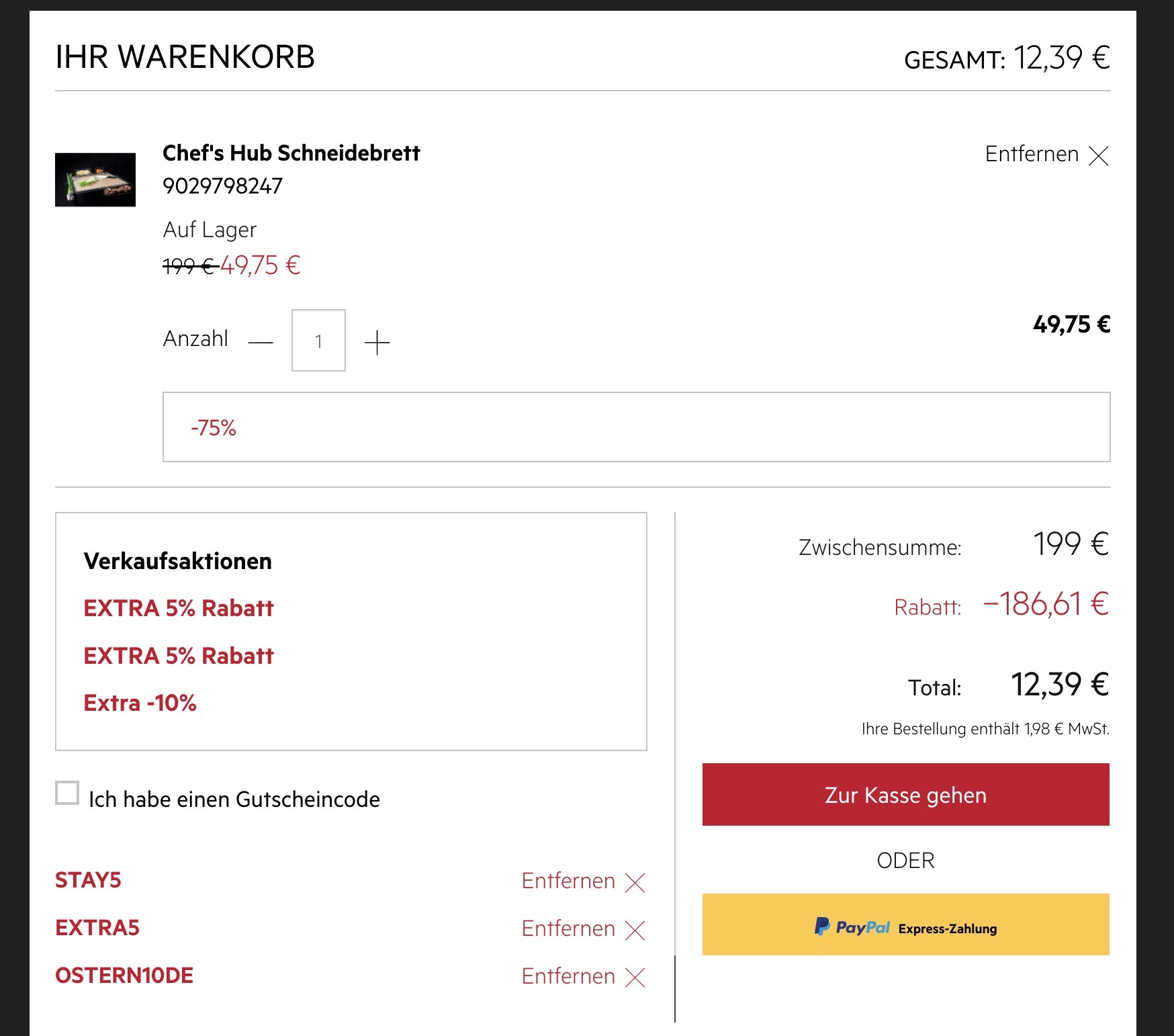1174x1036 pixels.
Task: Tick the 'Ich habe einen Gutscheincode' checkbox
Action: coord(67,793)
